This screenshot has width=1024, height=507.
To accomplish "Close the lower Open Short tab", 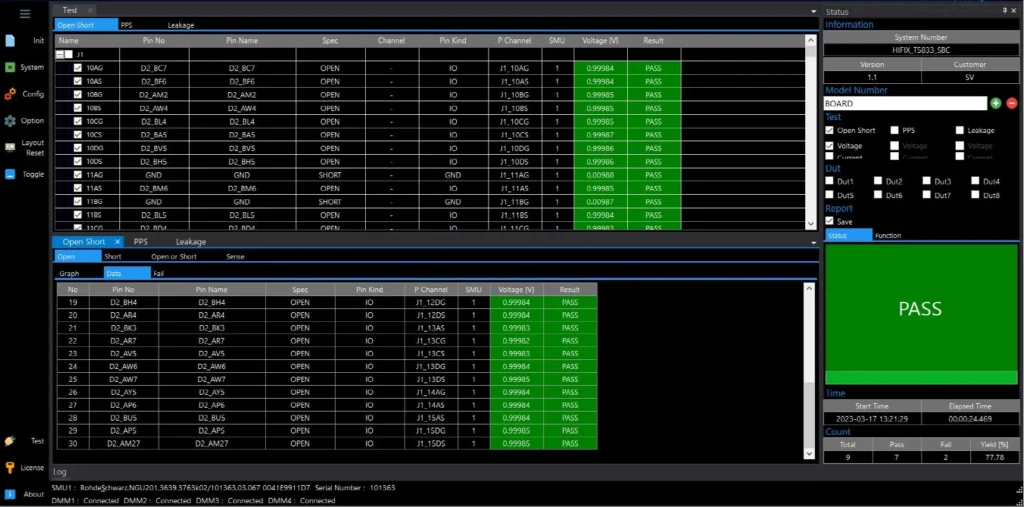I will point(116,242).
